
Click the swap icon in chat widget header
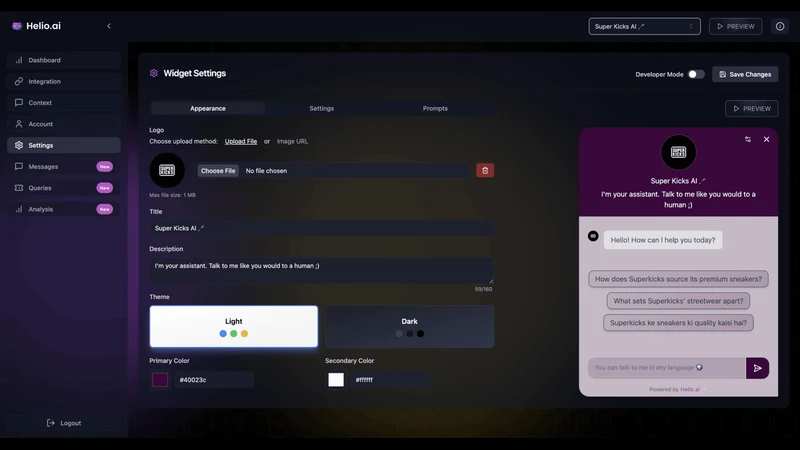pyautogui.click(x=747, y=139)
